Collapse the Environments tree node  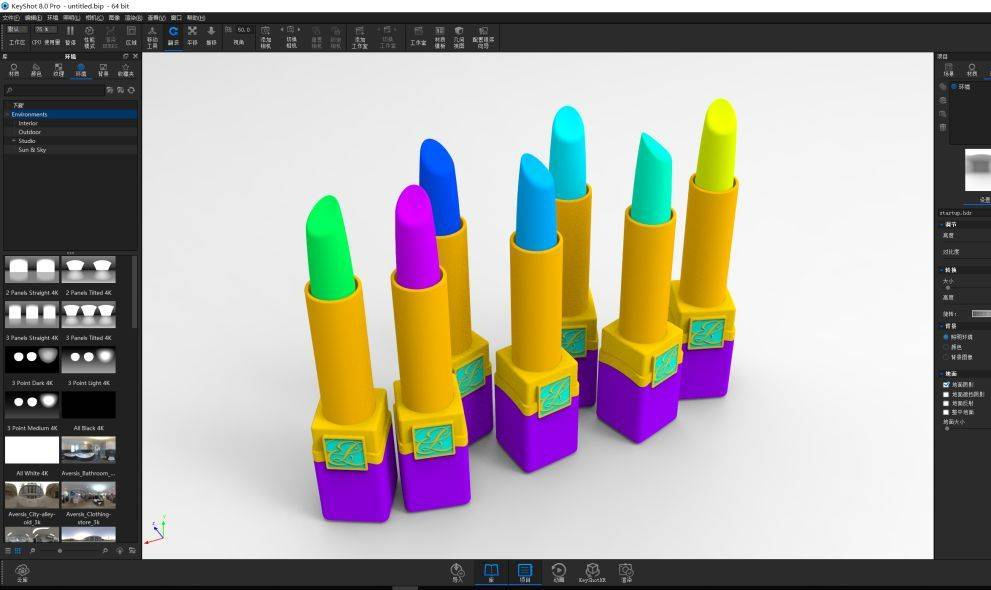coord(8,115)
